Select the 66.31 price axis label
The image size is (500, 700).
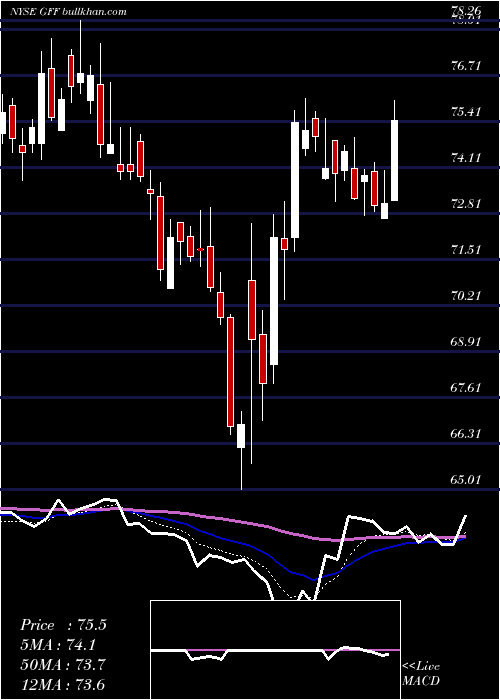(x=466, y=433)
